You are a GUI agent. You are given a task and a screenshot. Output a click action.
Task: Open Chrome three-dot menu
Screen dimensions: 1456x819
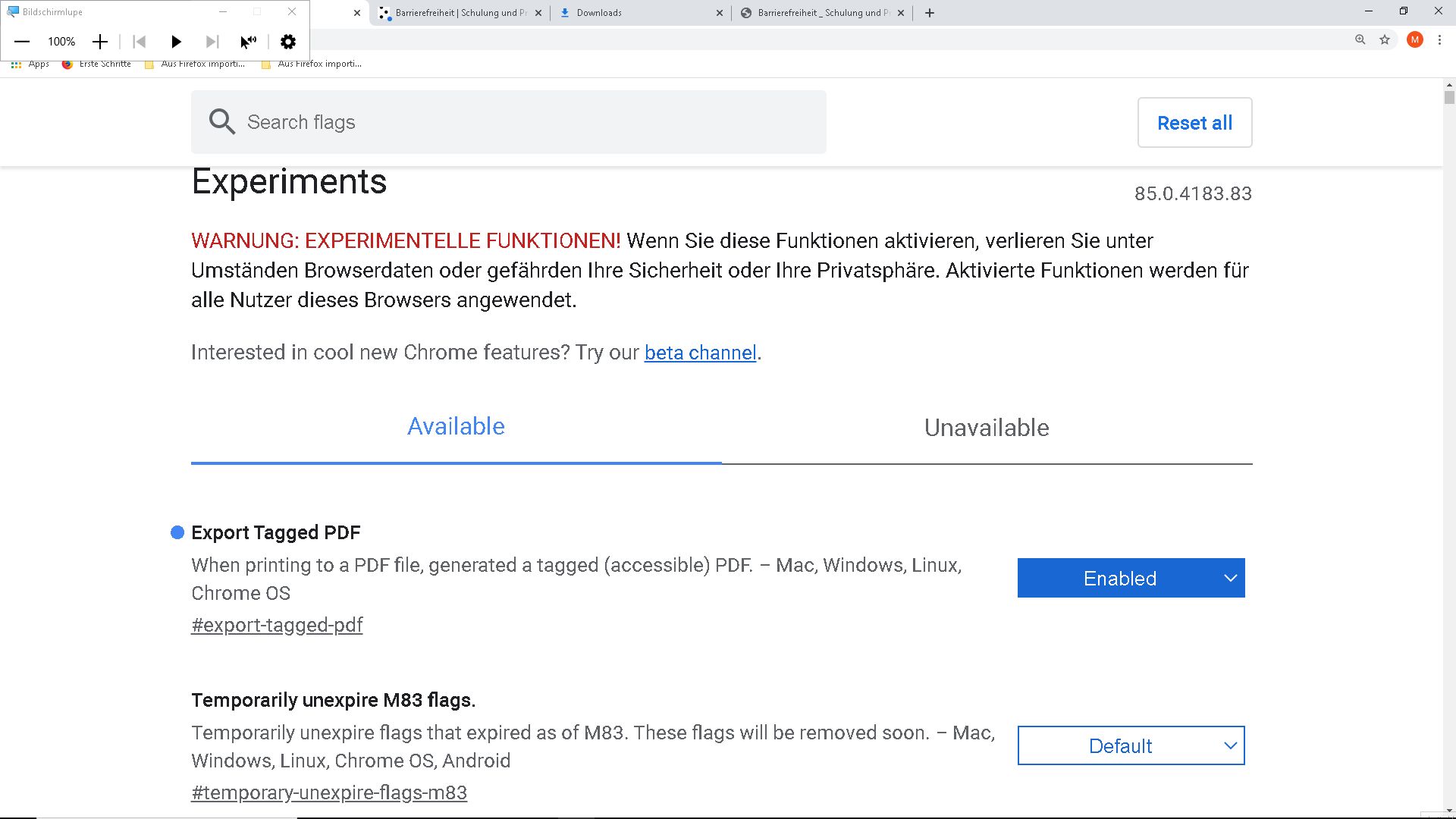[1439, 39]
